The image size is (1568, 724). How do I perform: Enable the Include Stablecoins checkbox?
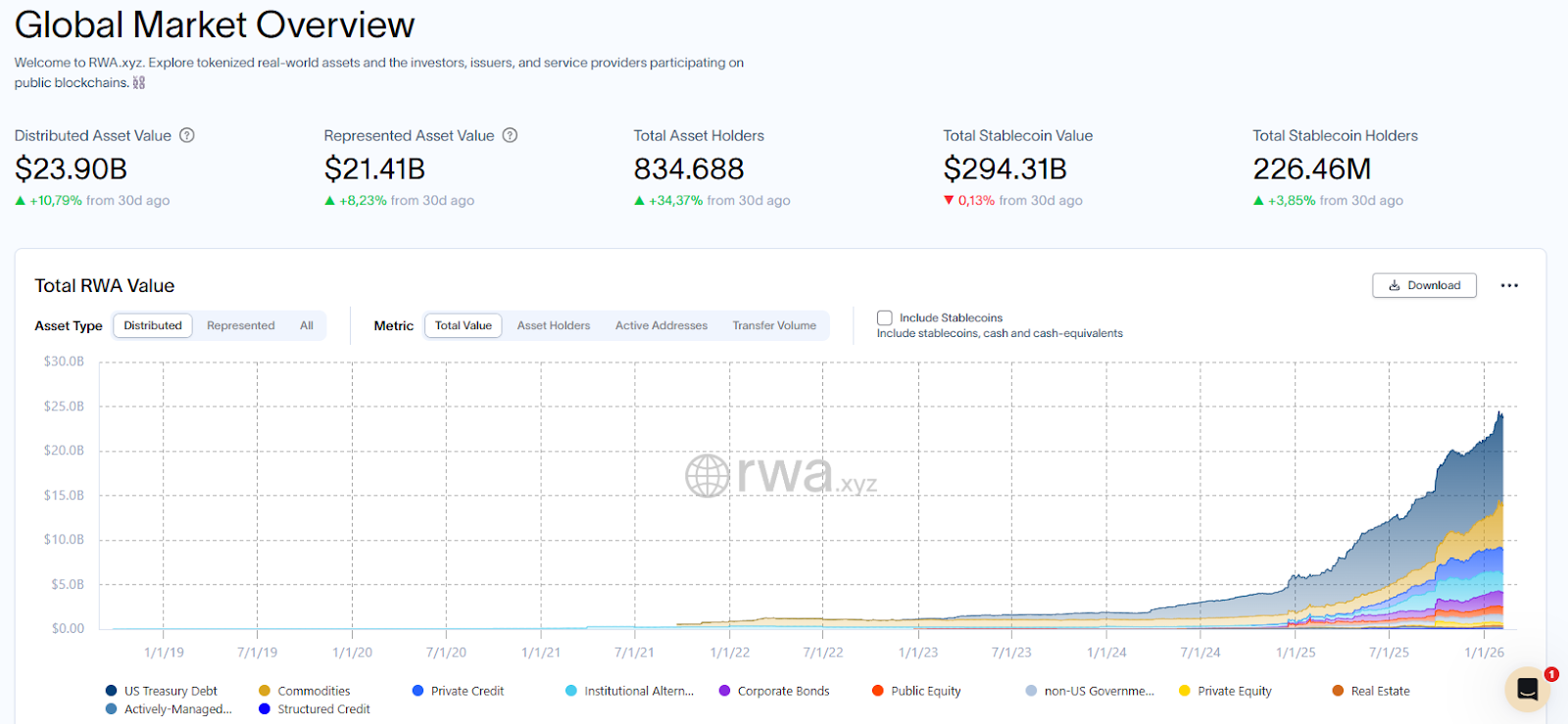pyautogui.click(x=885, y=318)
